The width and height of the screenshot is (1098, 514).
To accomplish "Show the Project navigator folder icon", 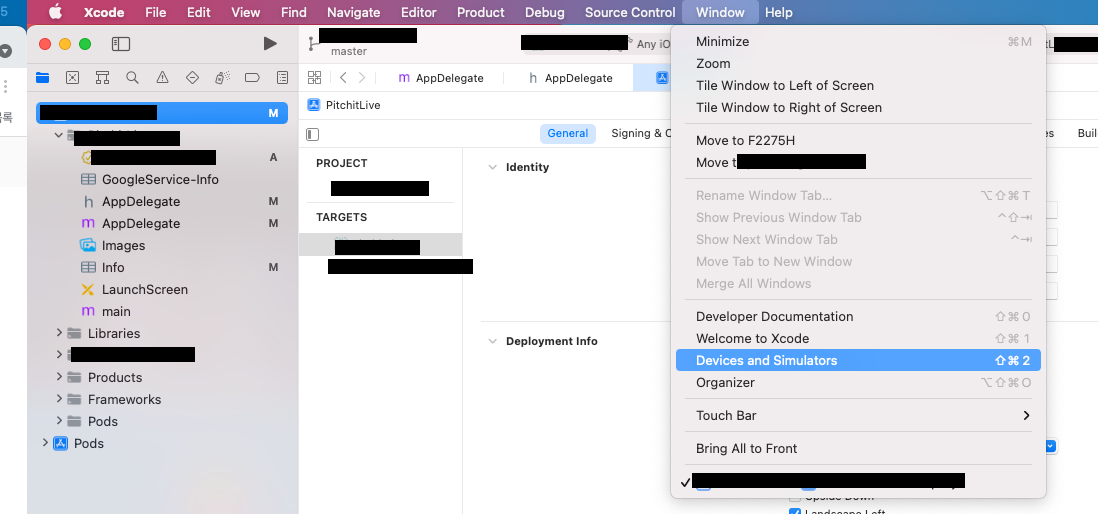I will (x=43, y=78).
